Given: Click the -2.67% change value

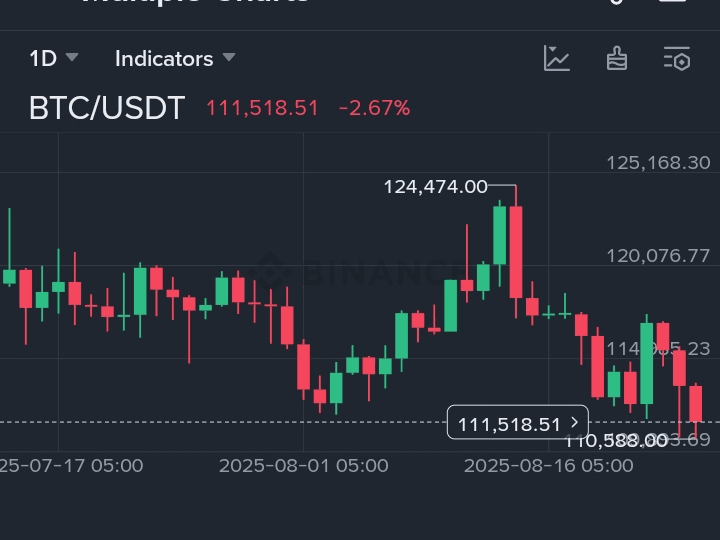Looking at the screenshot, I should pyautogui.click(x=374, y=108).
